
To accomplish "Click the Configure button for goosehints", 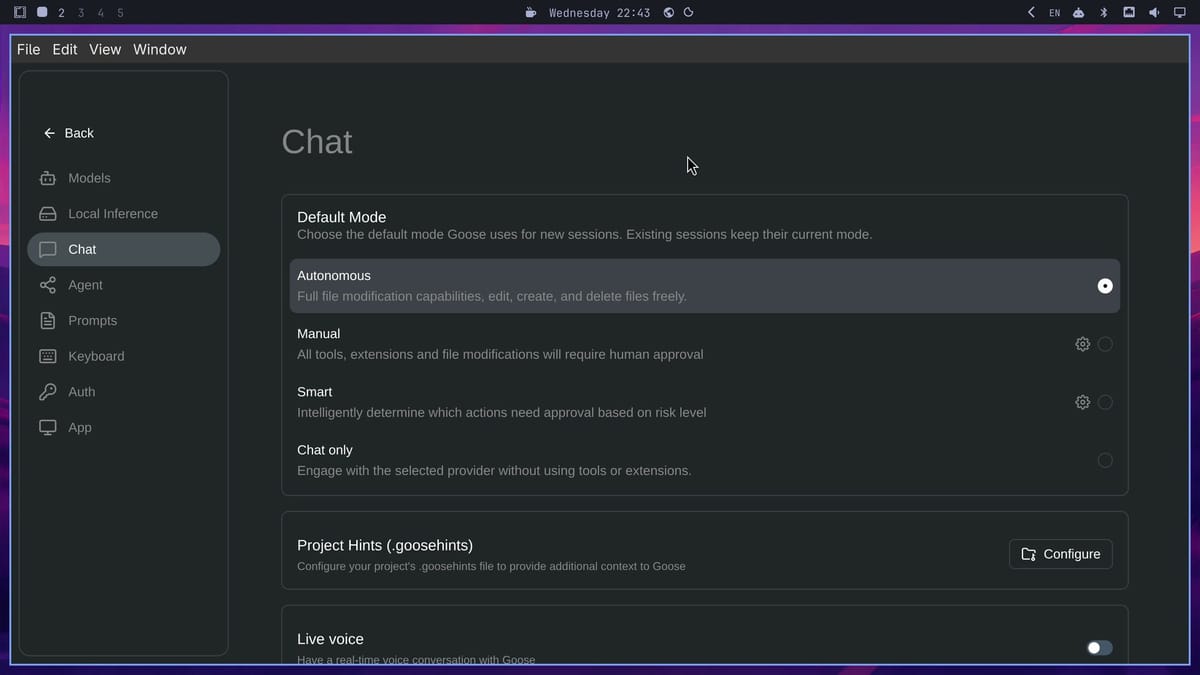I will coord(1061,554).
